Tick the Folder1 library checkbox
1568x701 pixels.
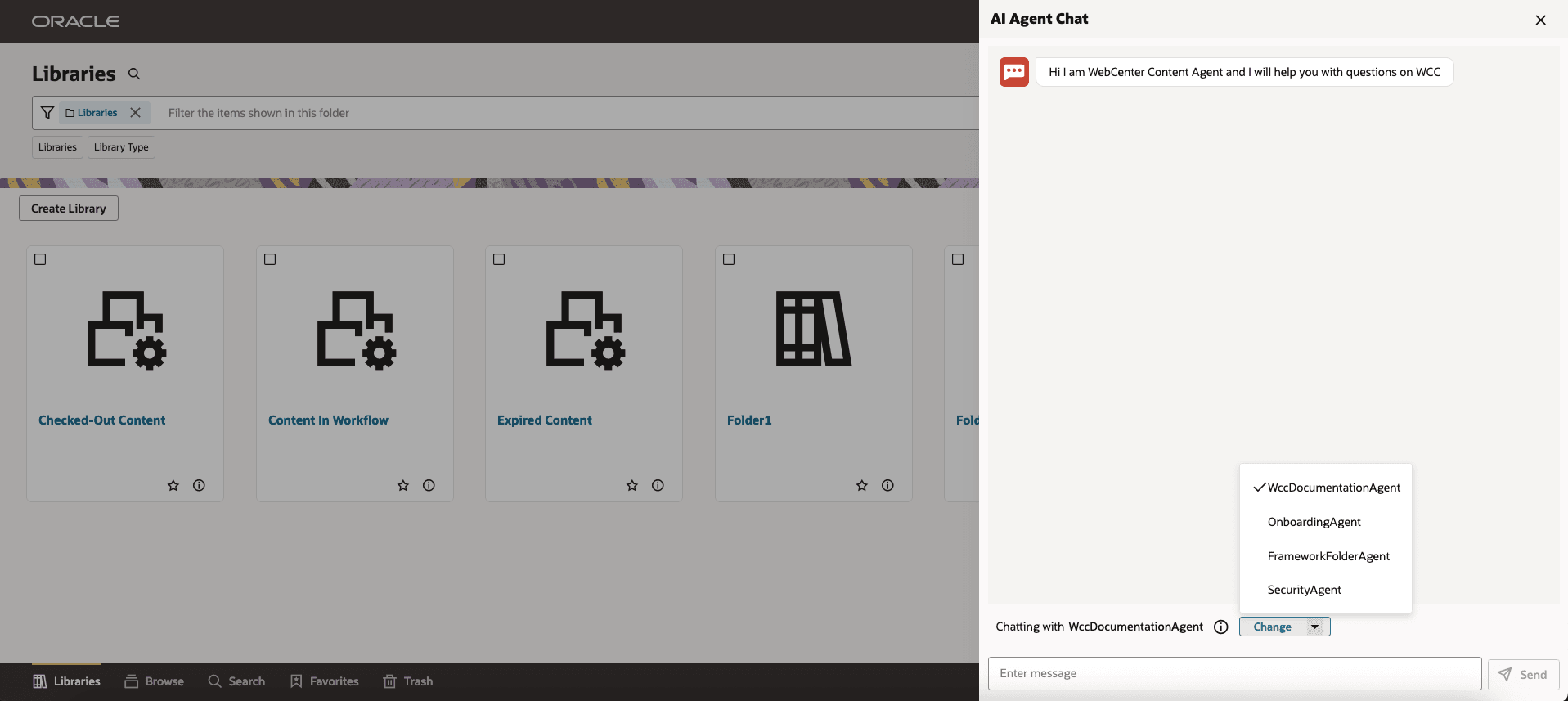[729, 259]
